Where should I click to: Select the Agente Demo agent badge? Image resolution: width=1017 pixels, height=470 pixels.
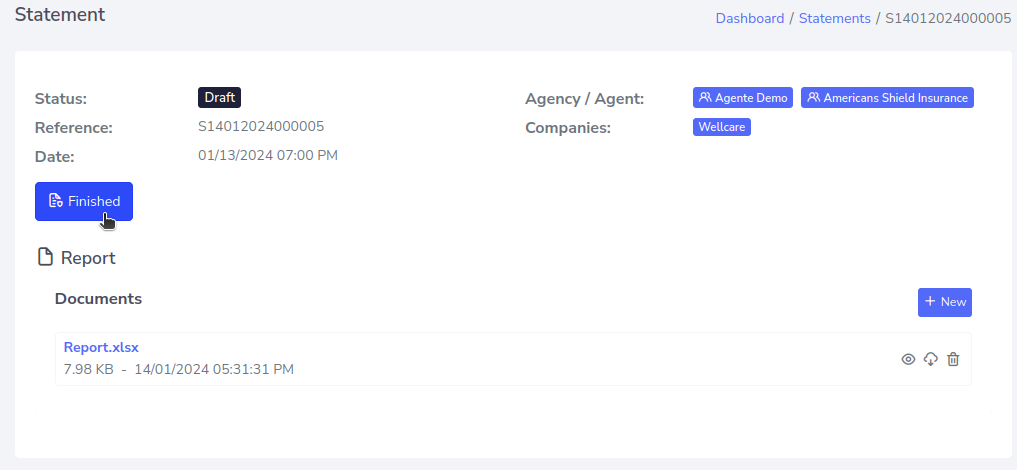[743, 98]
